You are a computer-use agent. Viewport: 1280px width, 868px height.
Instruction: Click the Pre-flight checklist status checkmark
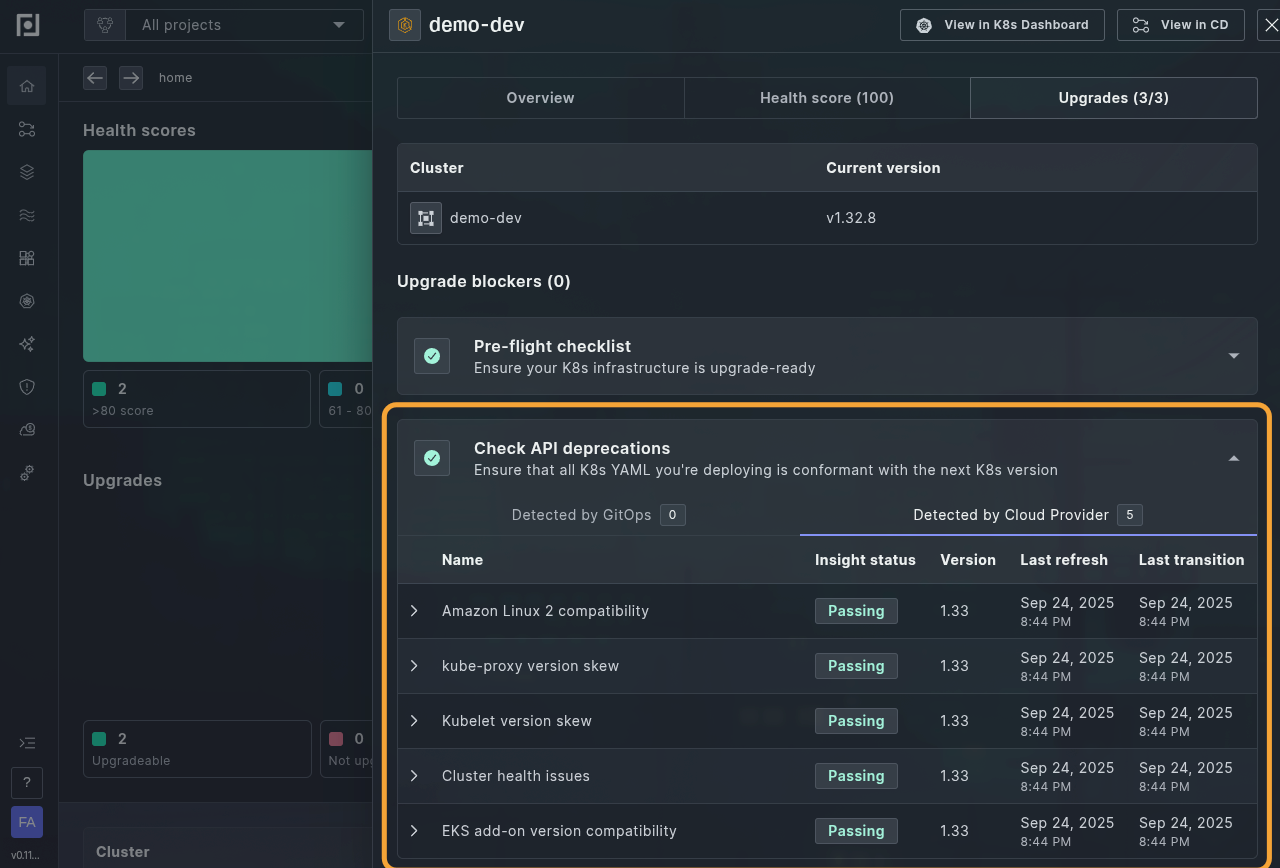click(x=432, y=356)
